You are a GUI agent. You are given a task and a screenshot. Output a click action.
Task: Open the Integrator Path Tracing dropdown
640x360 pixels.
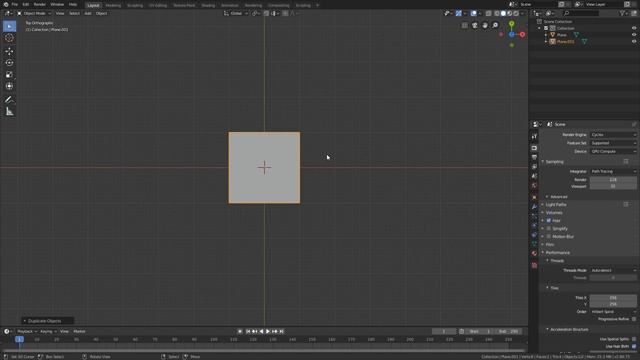[613, 171]
